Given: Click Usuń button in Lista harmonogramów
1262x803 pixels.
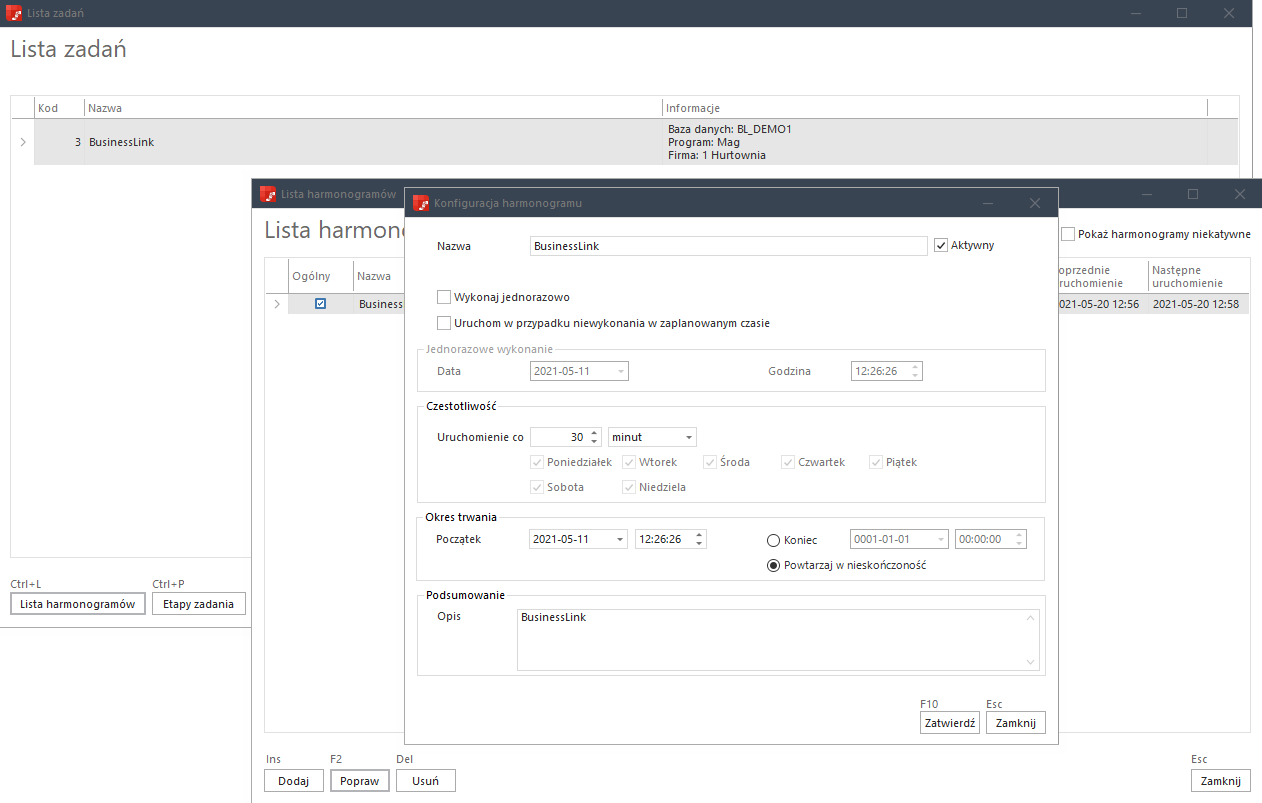Looking at the screenshot, I should pyautogui.click(x=426, y=781).
